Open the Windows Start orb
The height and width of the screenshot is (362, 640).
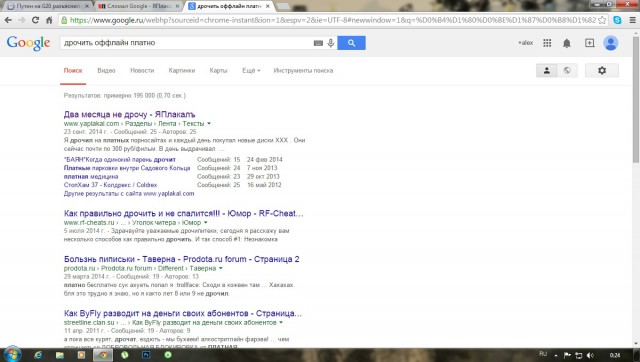[x=12, y=355]
